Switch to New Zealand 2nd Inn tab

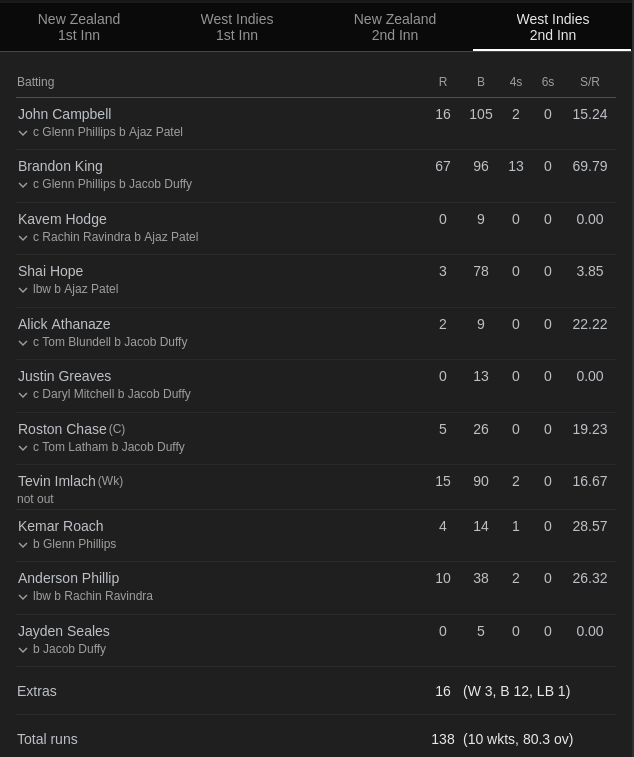tap(395, 27)
